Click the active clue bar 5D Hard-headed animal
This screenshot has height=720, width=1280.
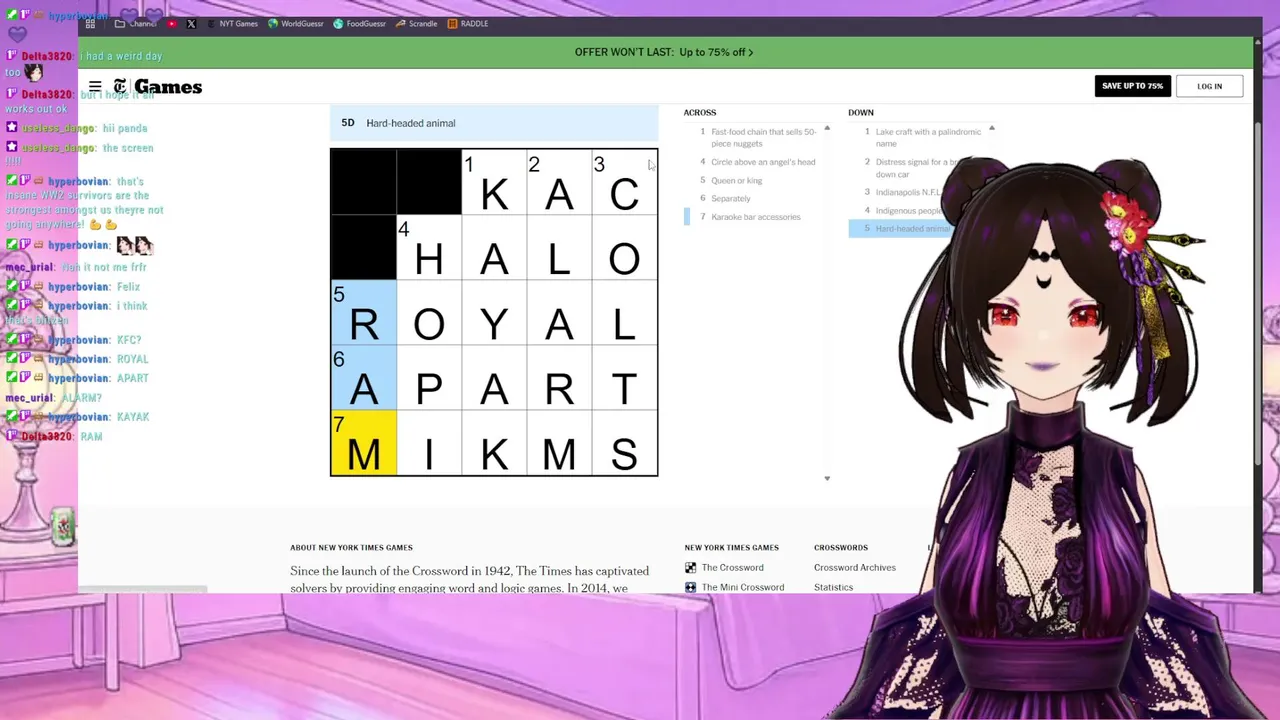coord(494,123)
